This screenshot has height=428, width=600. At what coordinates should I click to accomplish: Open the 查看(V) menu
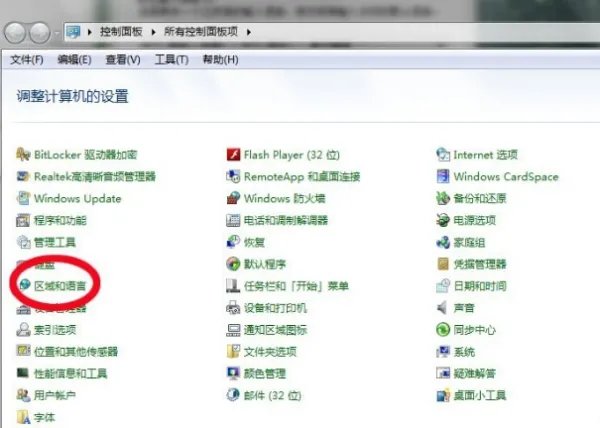123,60
